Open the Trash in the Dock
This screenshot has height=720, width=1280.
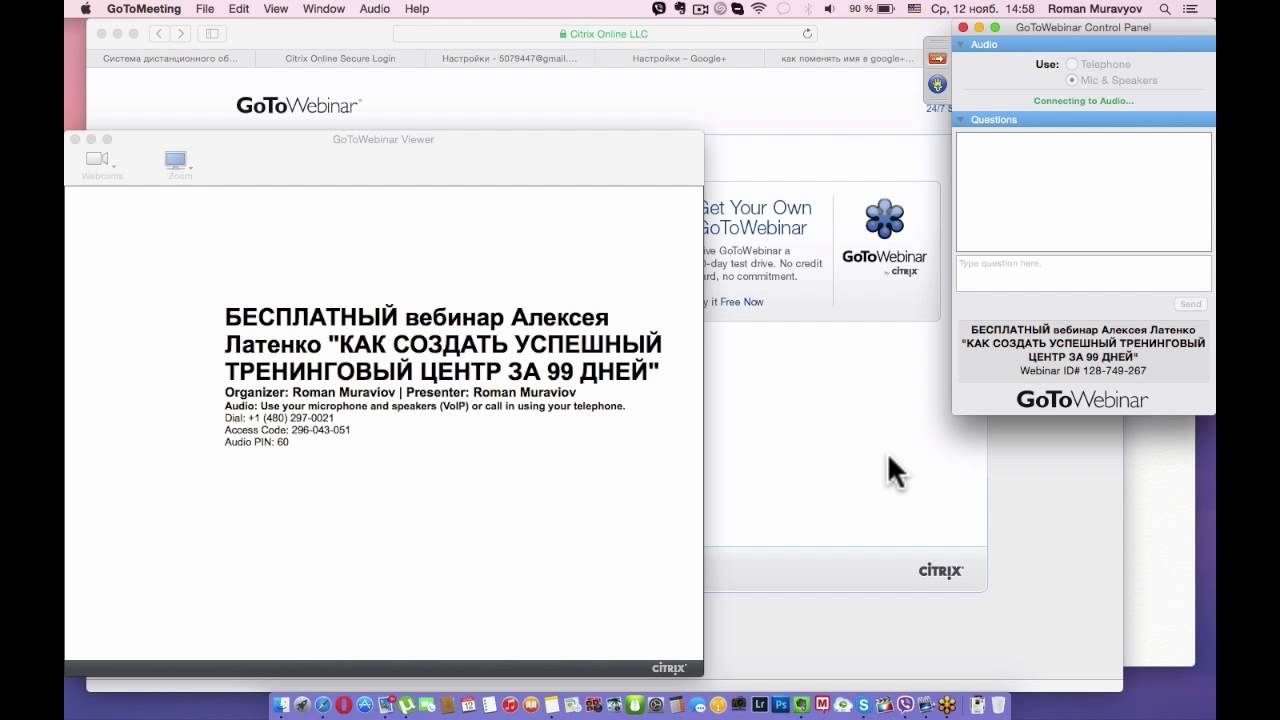998,705
